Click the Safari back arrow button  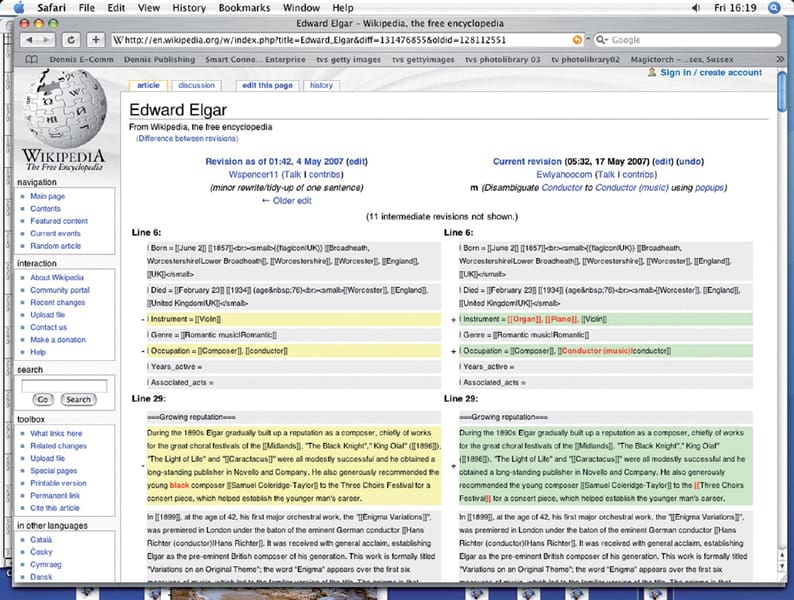(29, 39)
